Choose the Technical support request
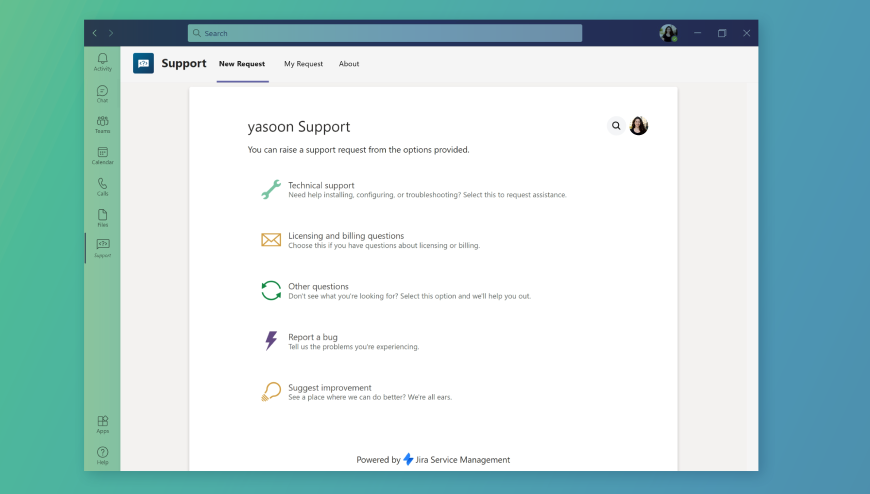870x494 pixels. pyautogui.click(x=321, y=185)
